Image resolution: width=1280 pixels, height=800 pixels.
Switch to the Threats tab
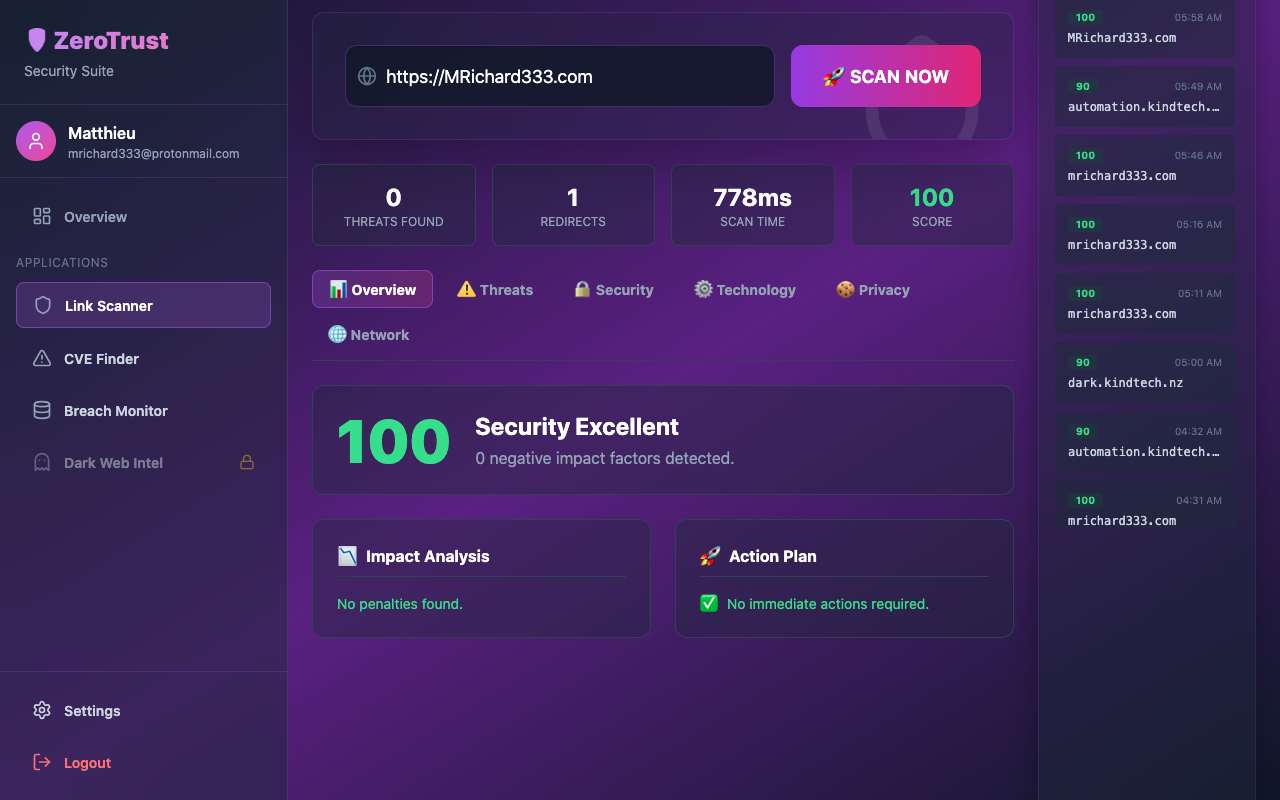495,290
